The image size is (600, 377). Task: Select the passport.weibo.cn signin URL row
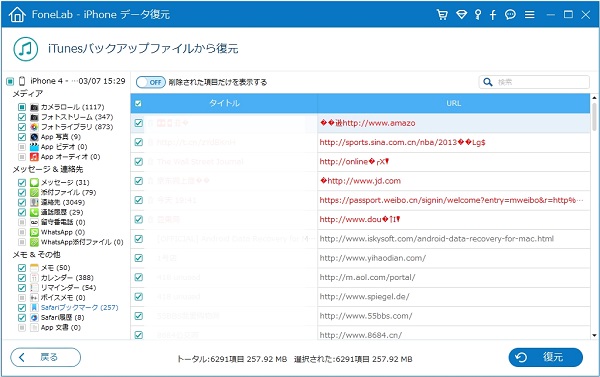[360, 200]
